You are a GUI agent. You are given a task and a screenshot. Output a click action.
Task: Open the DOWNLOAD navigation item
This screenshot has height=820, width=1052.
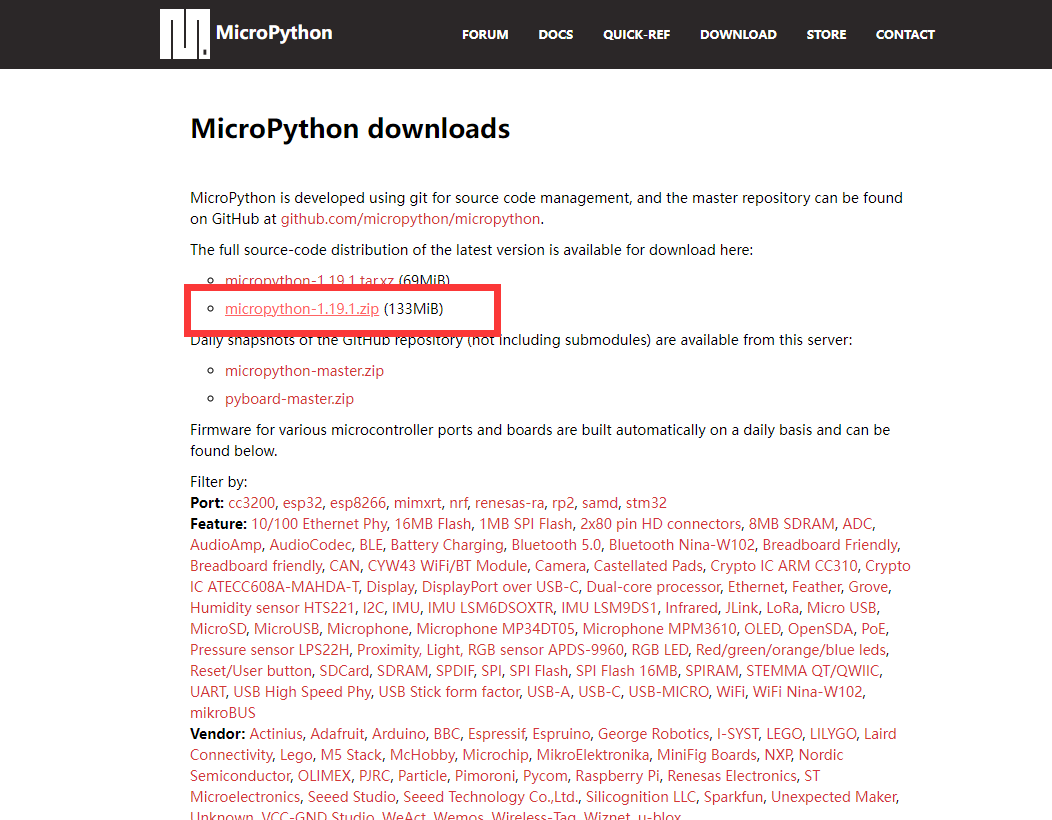(738, 34)
